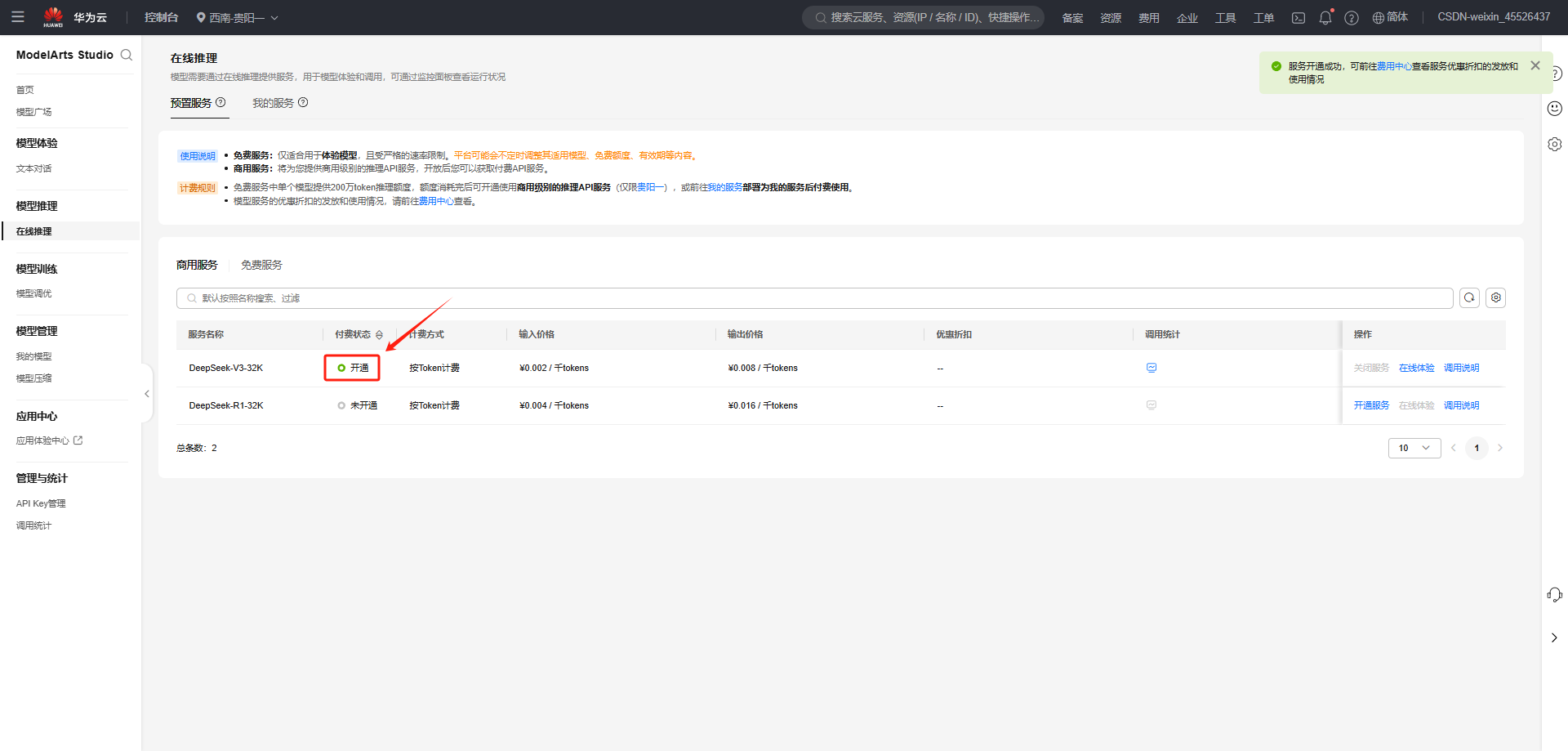
Task: Select 在线推理 in sidebar
Action: (34, 231)
